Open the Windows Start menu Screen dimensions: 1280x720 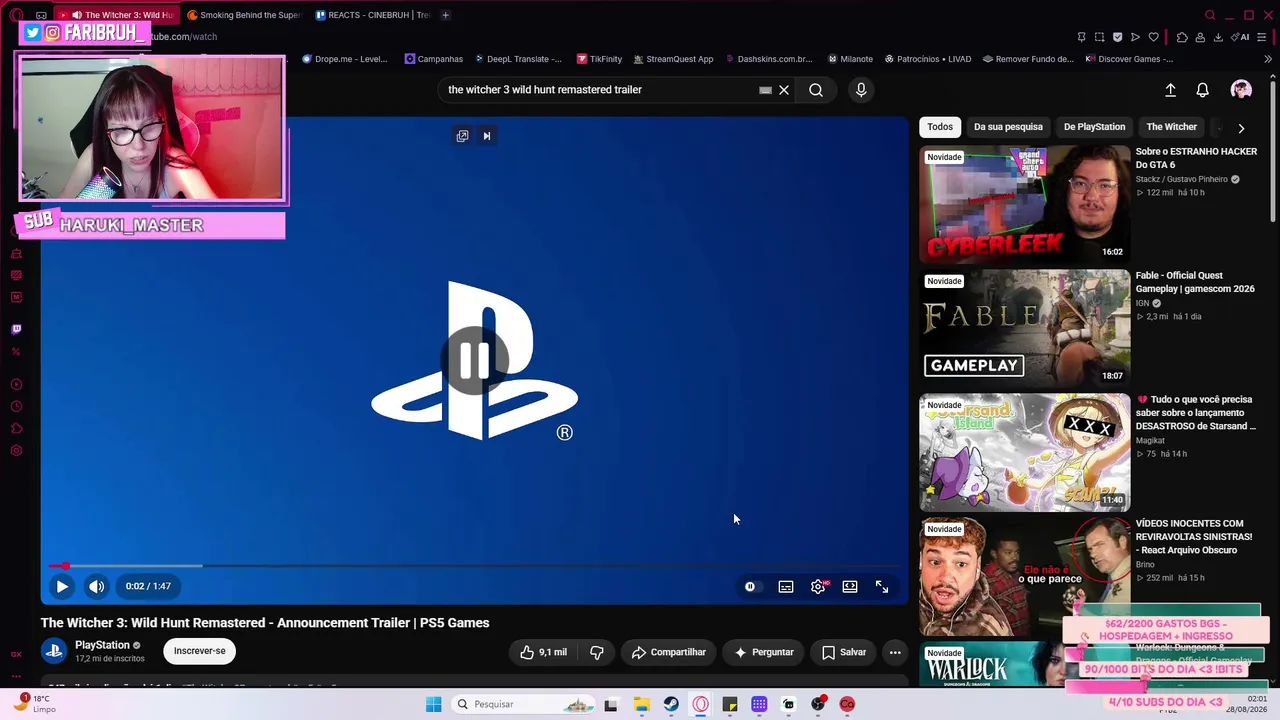click(433, 704)
